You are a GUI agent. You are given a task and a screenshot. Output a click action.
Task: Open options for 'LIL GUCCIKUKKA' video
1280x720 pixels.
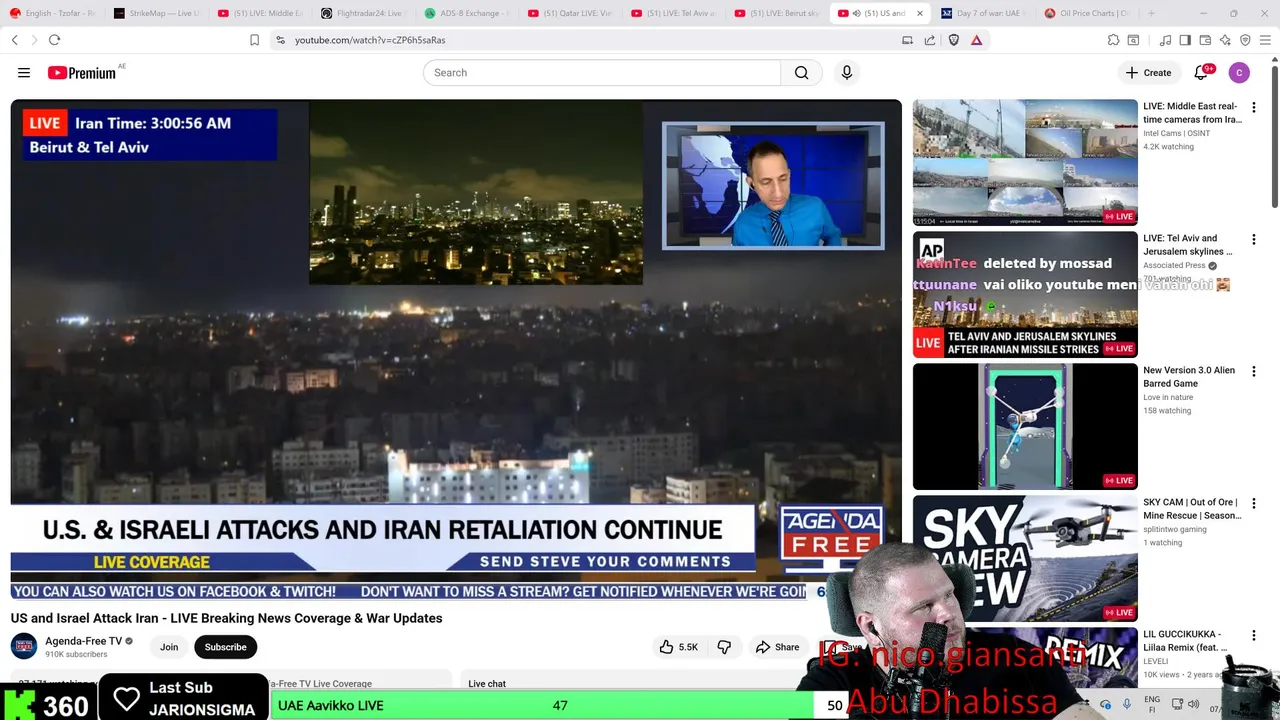(x=1253, y=635)
